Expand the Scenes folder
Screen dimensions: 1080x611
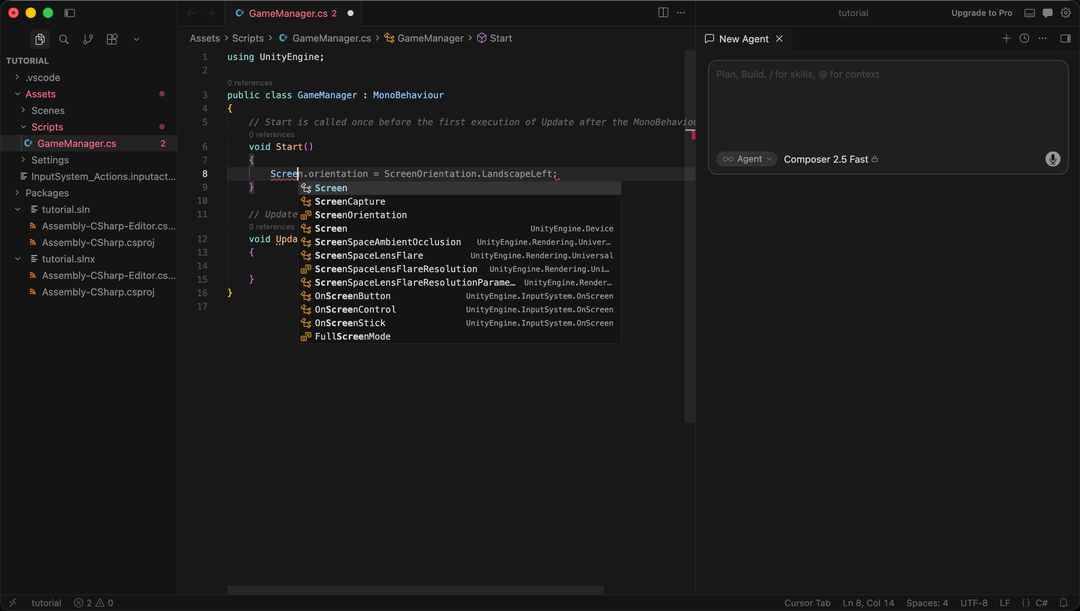click(x=88, y=110)
